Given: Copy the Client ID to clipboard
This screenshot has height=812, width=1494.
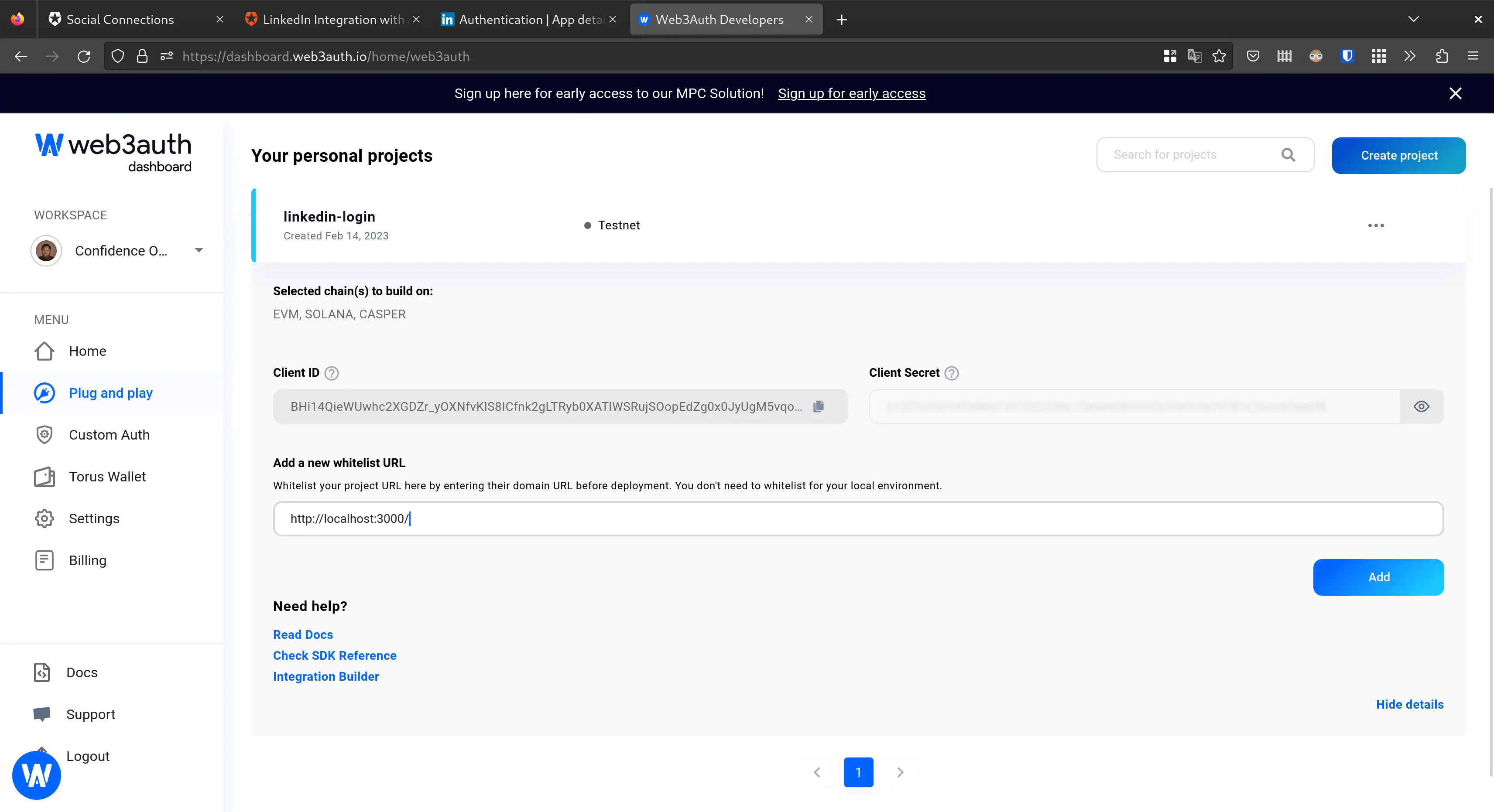Looking at the screenshot, I should coord(818,406).
